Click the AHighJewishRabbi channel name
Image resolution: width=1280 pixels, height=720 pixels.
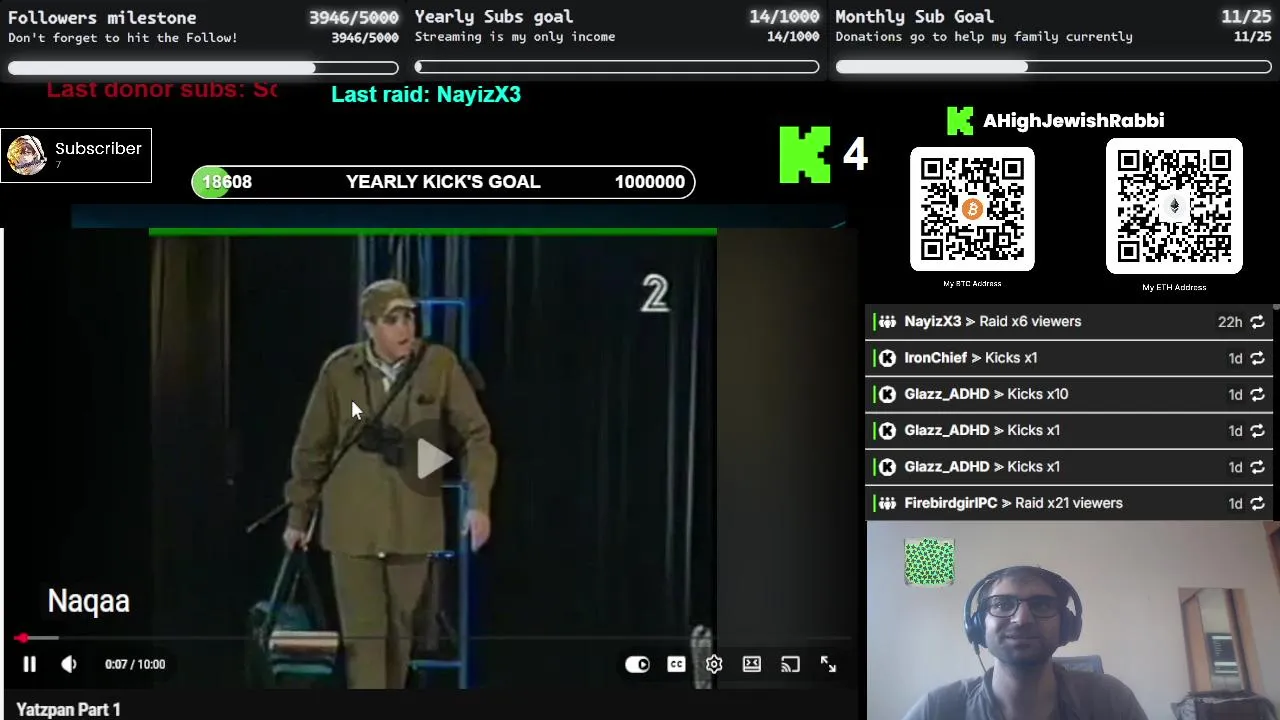point(1073,121)
